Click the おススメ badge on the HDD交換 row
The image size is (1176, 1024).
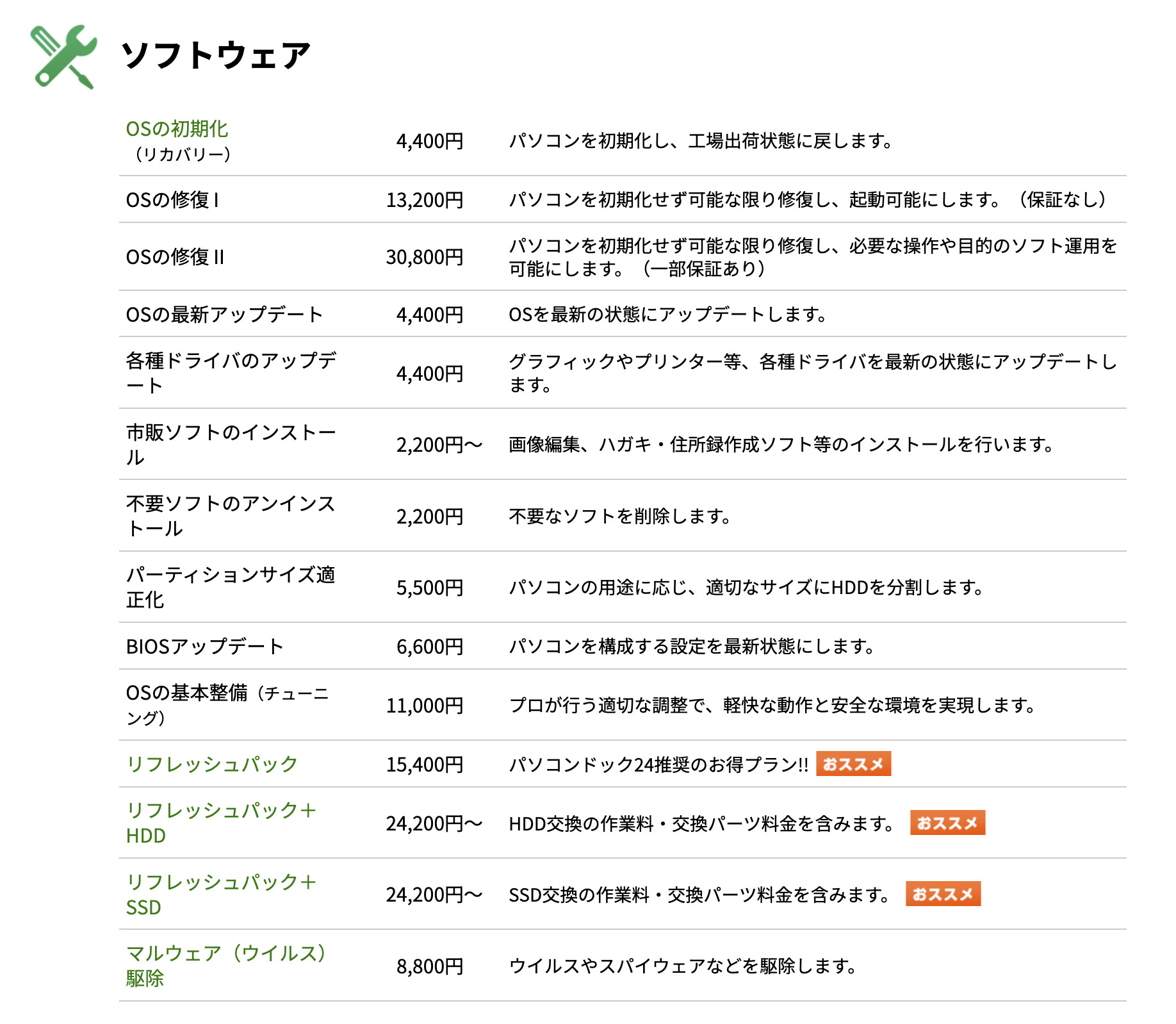click(x=947, y=823)
